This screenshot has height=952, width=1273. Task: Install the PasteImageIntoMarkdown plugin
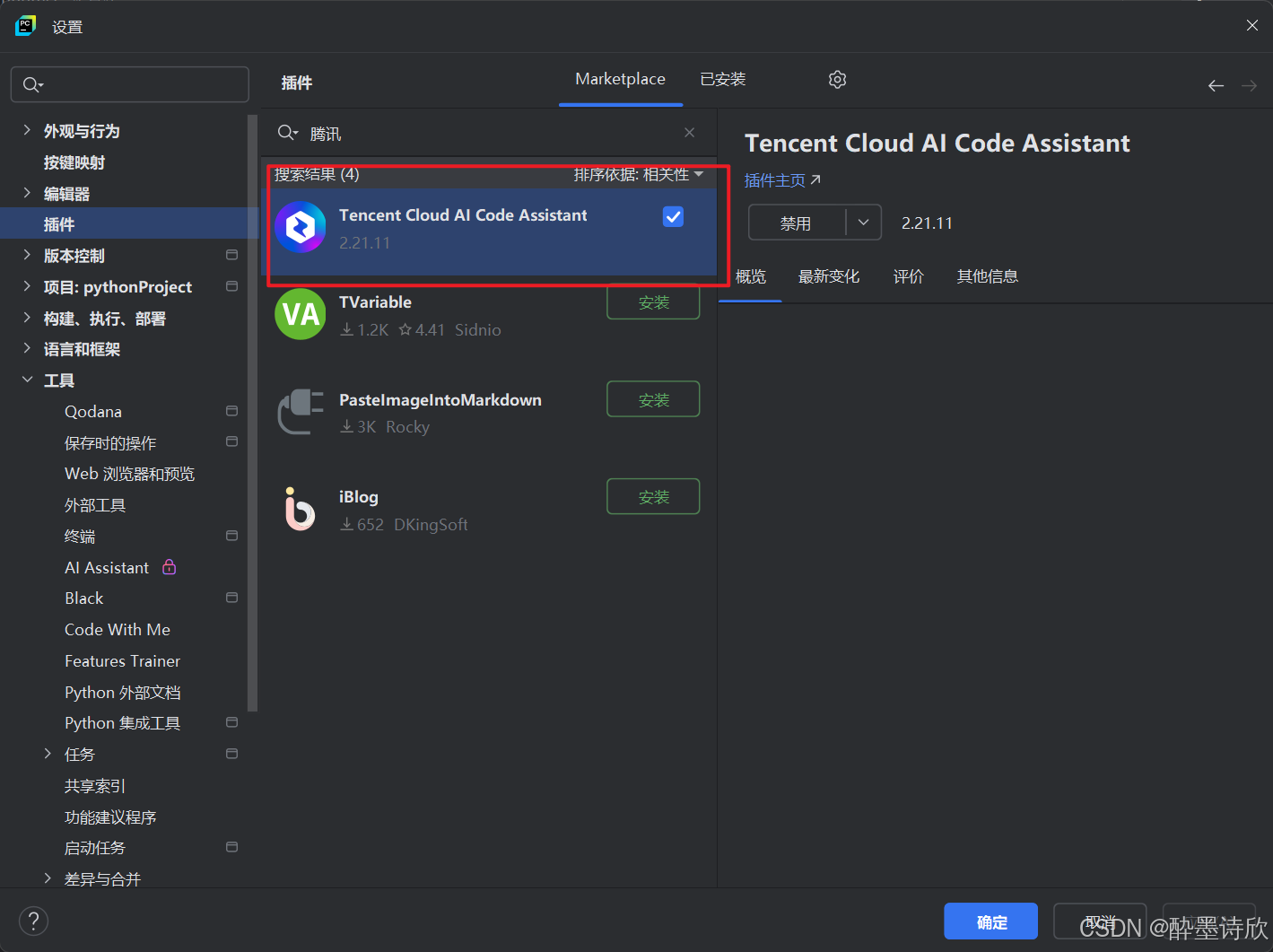[653, 399]
